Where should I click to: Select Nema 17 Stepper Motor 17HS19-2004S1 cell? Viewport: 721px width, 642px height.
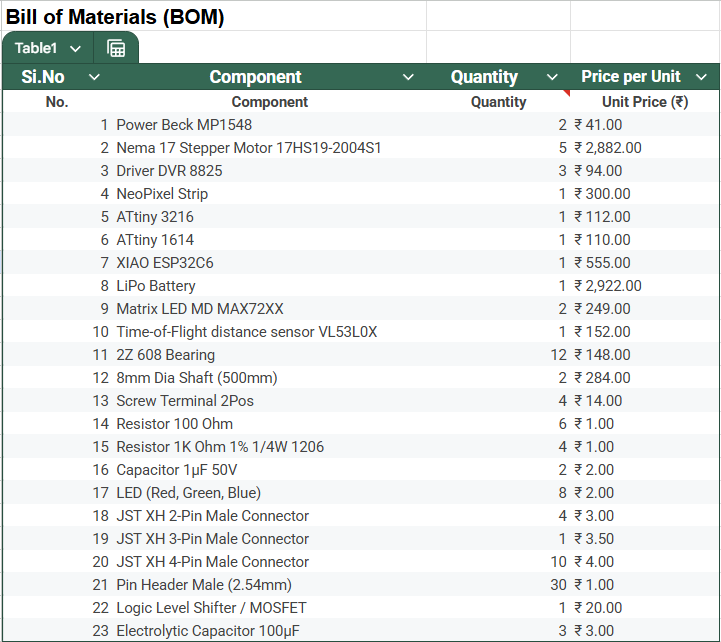[269, 148]
